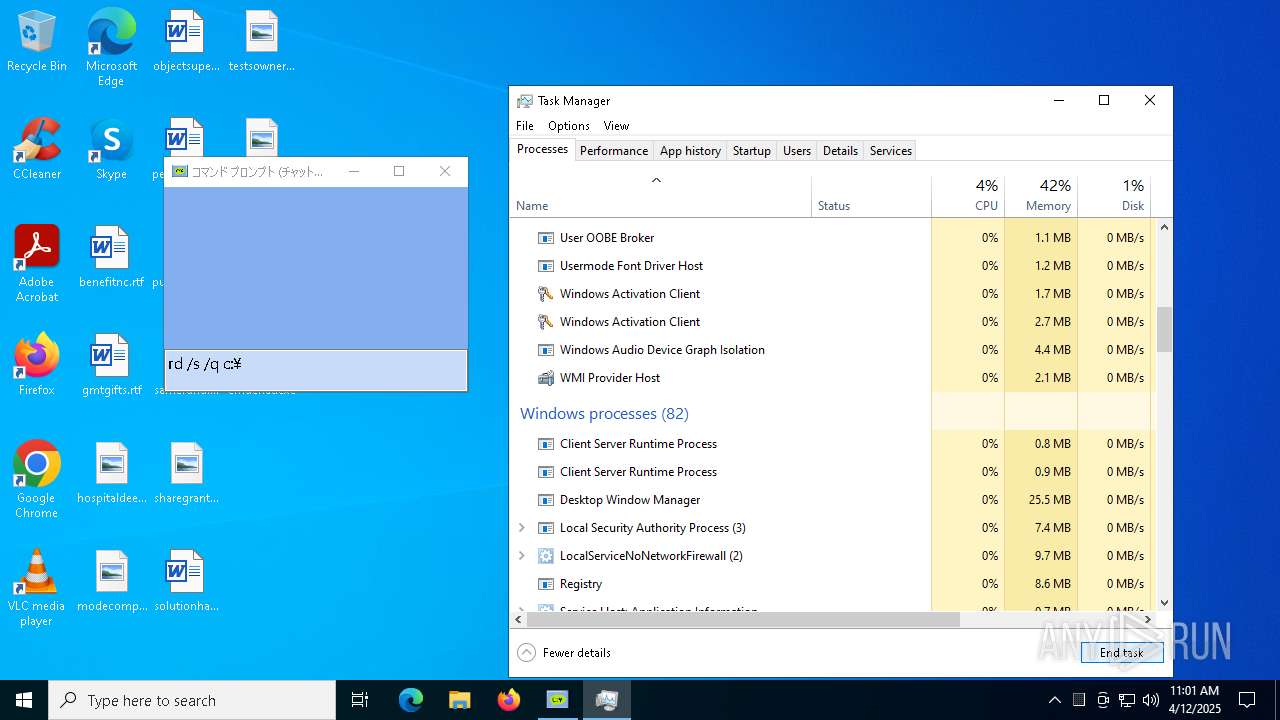Select Windows Audio Device Graph Isolation

click(x=721, y=350)
